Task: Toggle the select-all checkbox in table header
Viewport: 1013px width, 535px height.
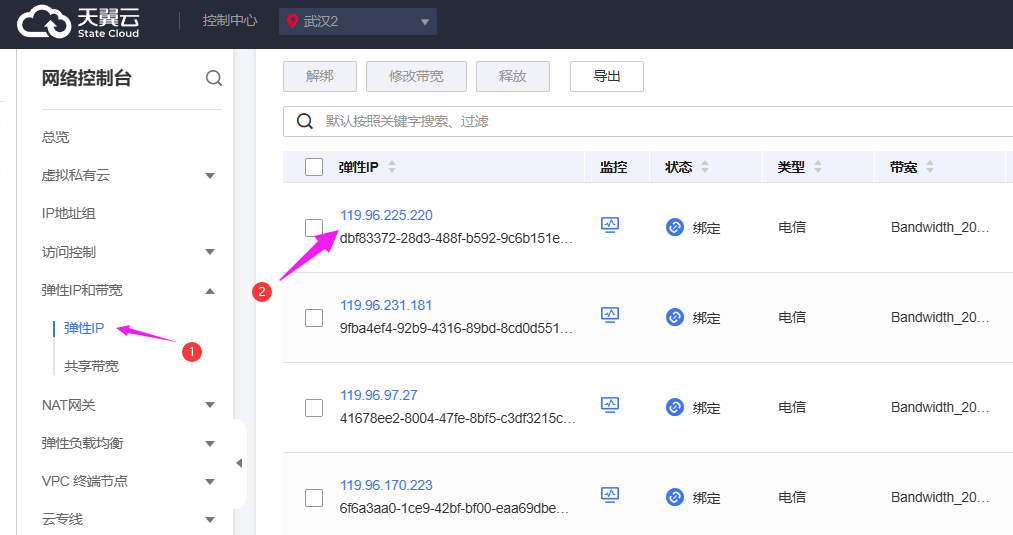Action: point(314,167)
